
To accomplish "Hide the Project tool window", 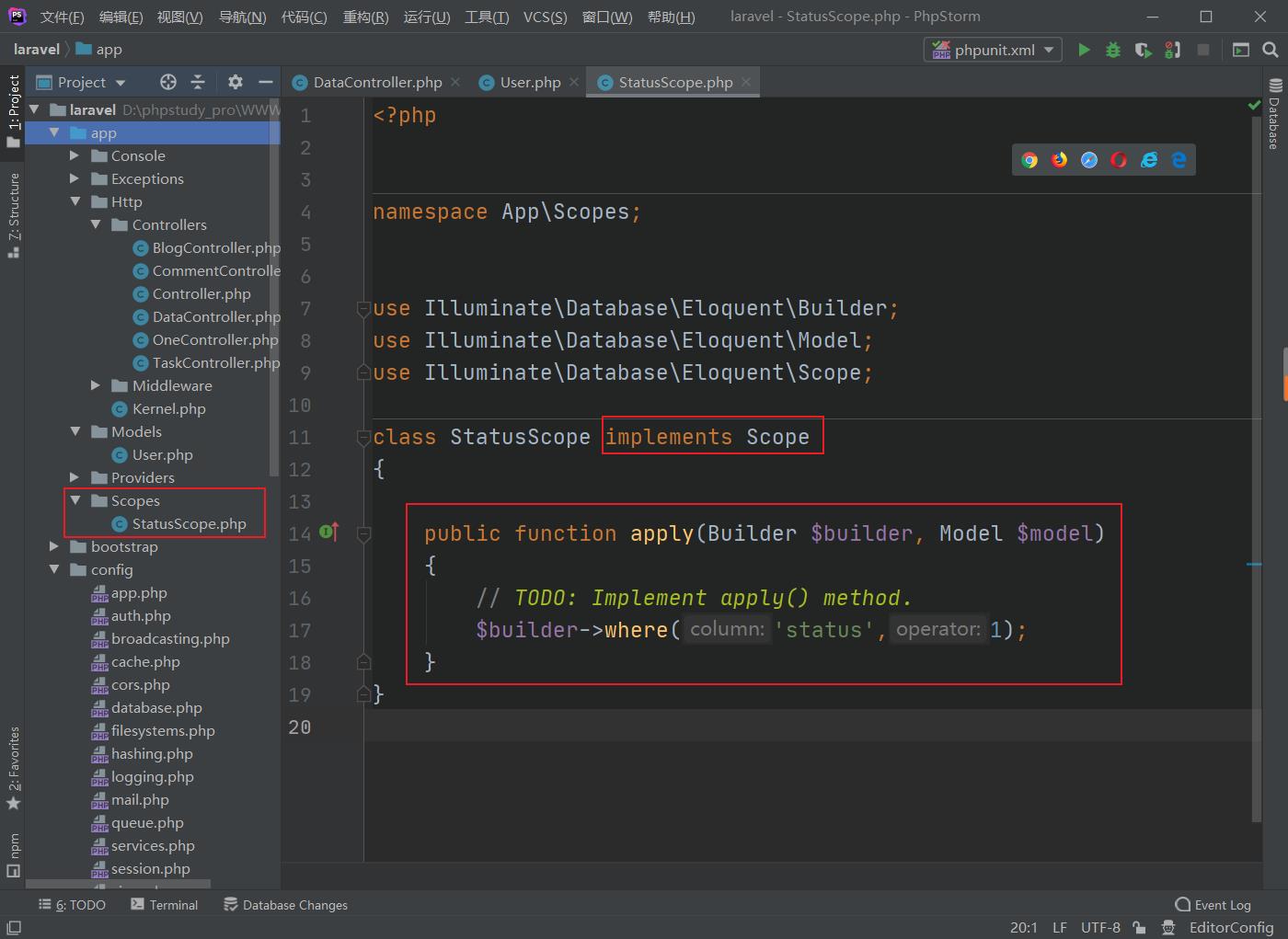I will [x=266, y=82].
